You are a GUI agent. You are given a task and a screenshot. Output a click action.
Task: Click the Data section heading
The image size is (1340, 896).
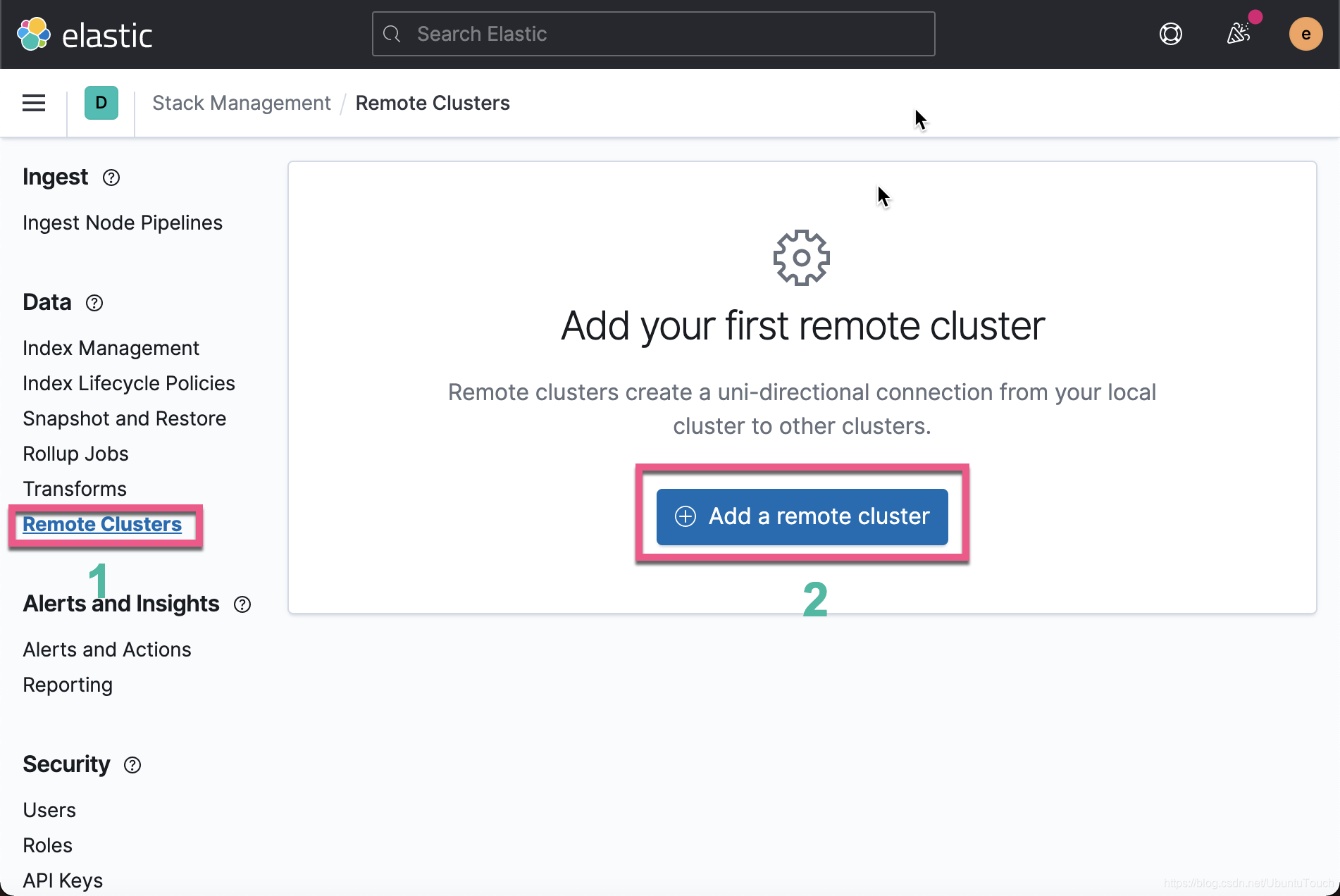click(47, 302)
